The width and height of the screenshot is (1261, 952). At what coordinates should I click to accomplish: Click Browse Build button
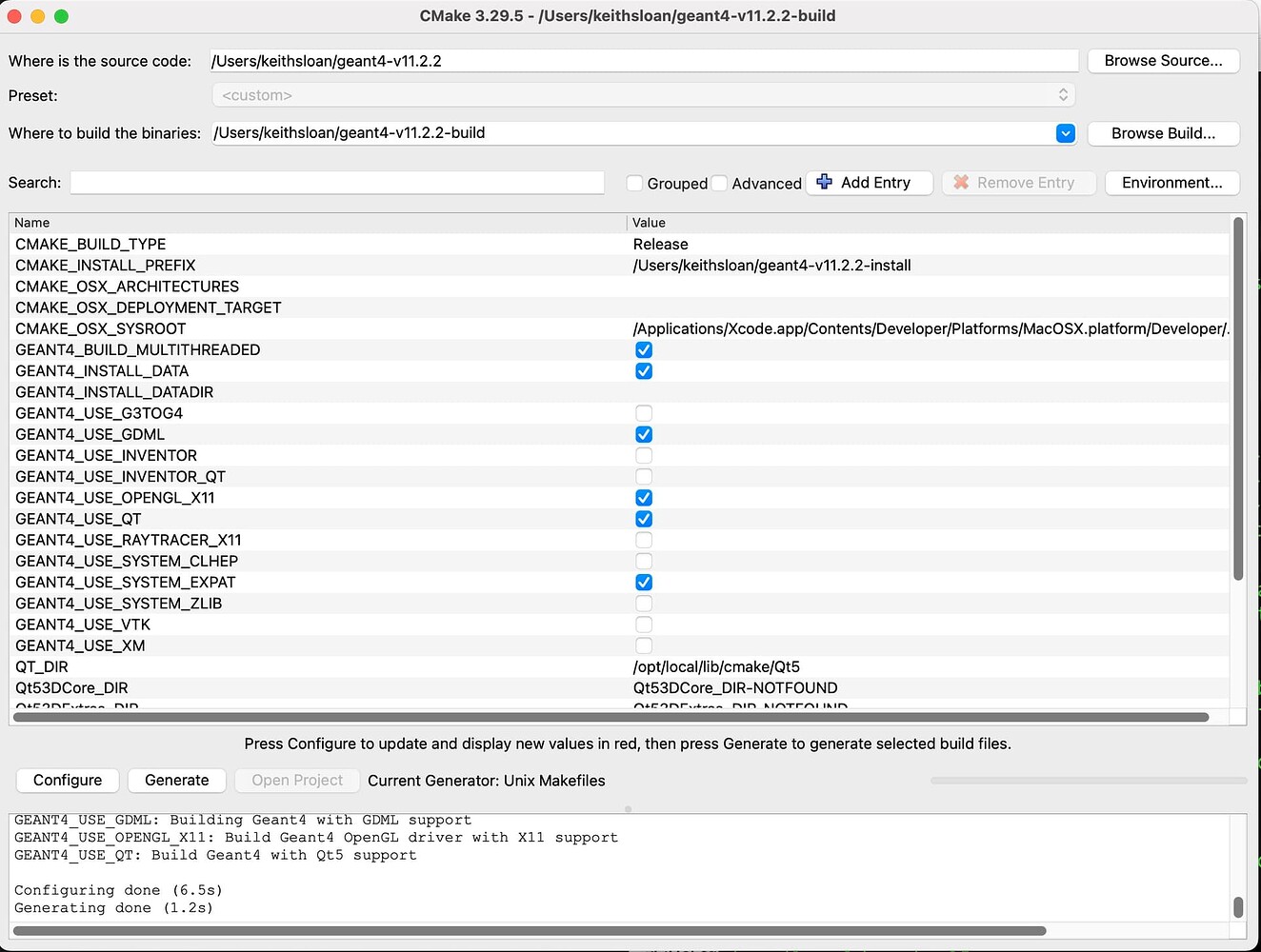coord(1163,133)
